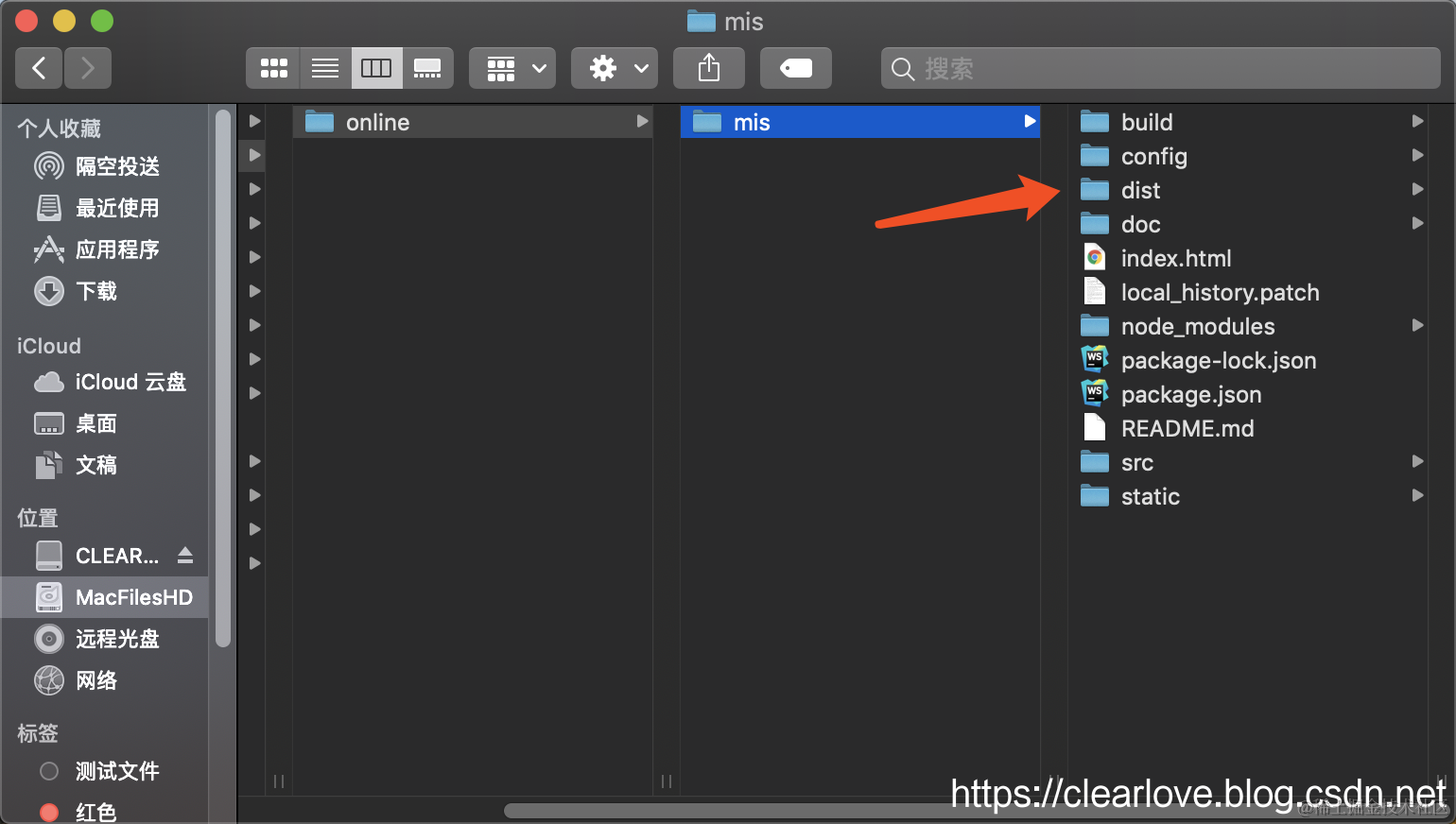
Task: Open the dist folder
Action: click(x=1248, y=190)
